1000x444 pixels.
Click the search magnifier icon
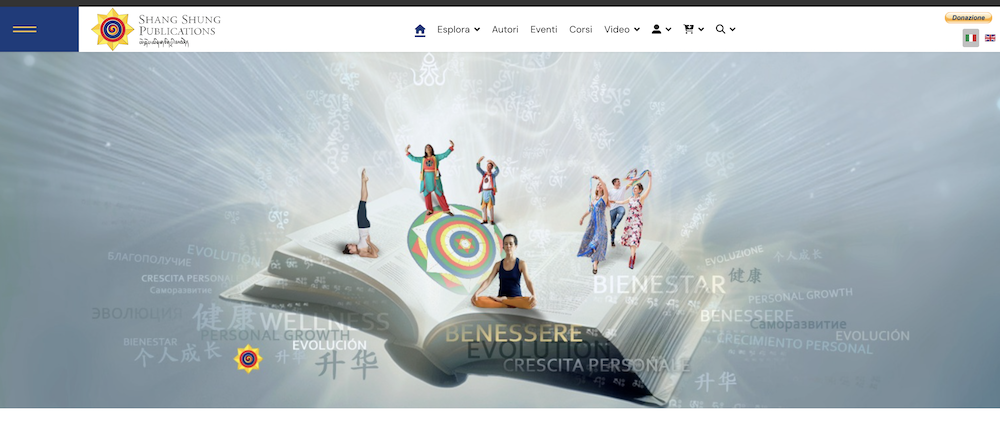click(720, 30)
